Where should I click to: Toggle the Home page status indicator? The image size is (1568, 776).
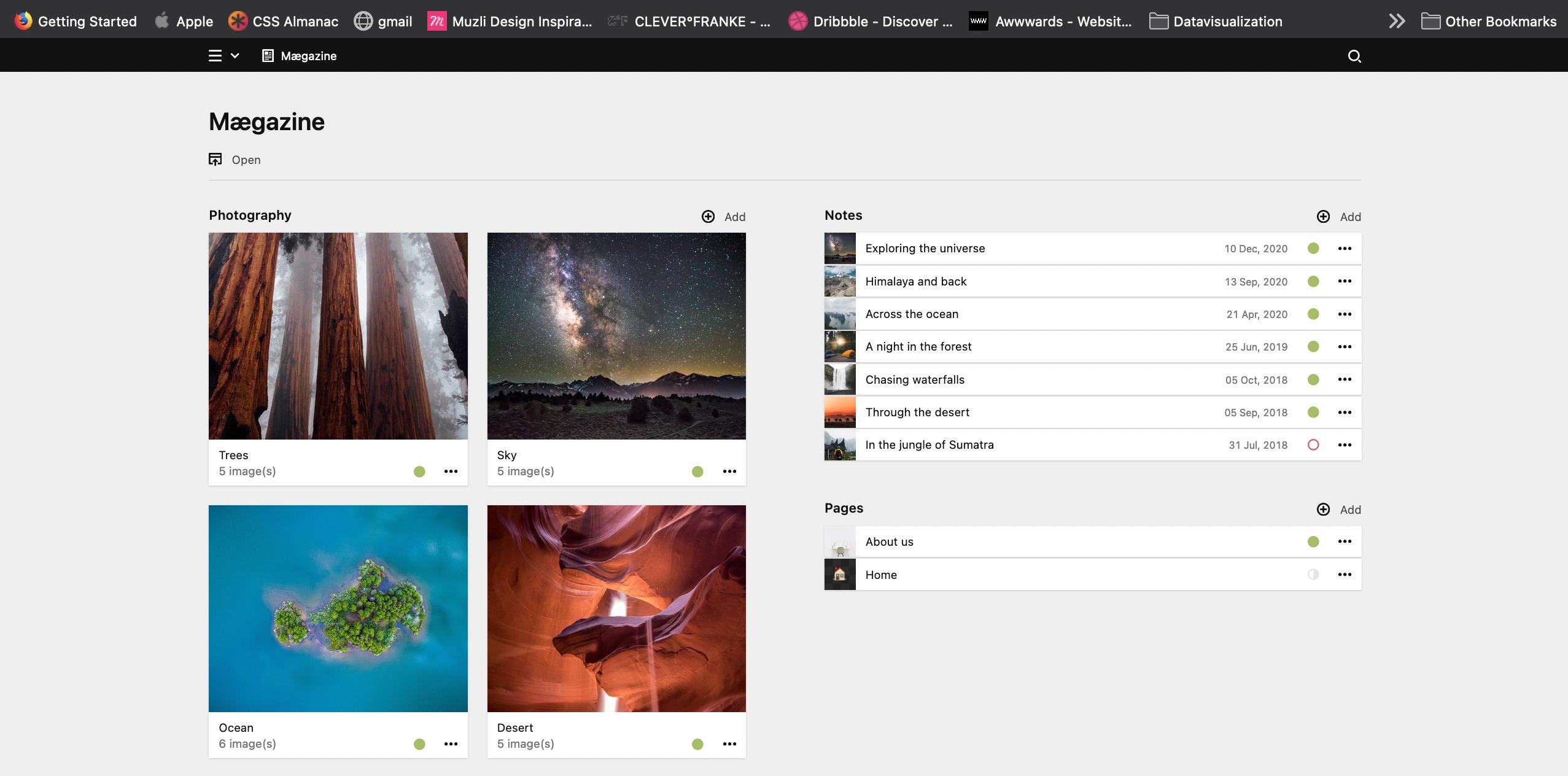(x=1313, y=575)
